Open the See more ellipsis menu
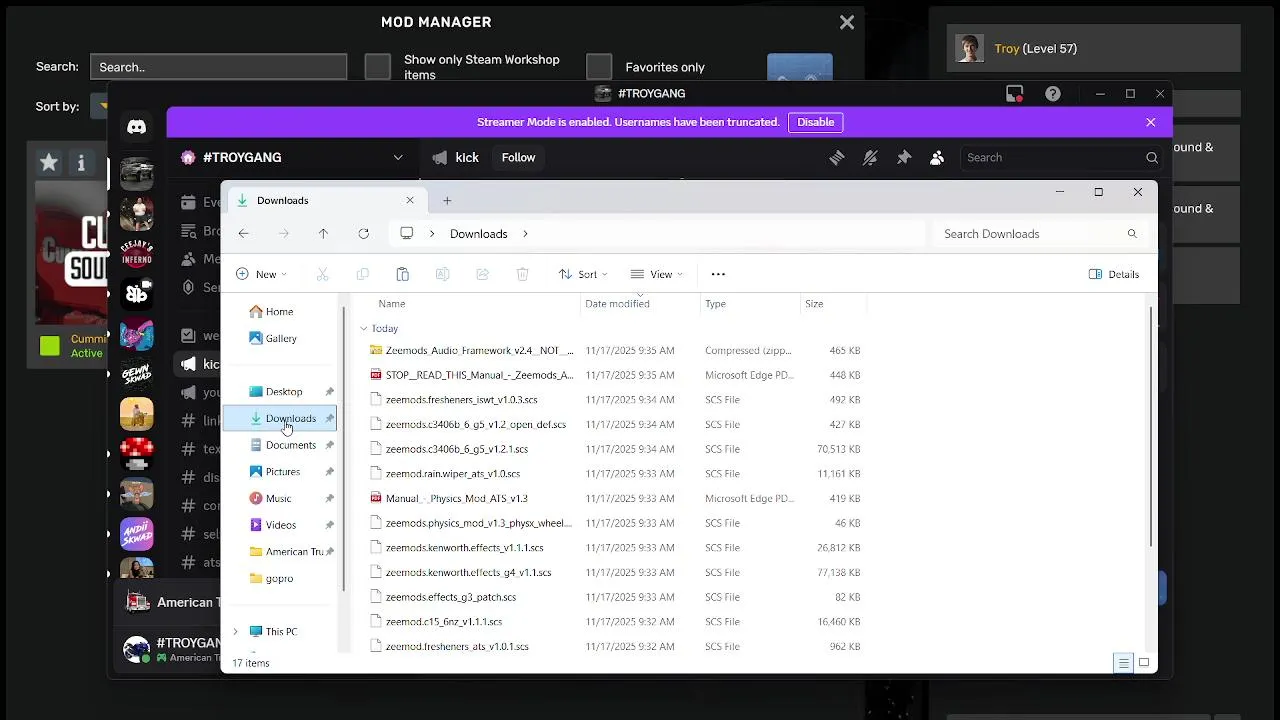 [718, 274]
